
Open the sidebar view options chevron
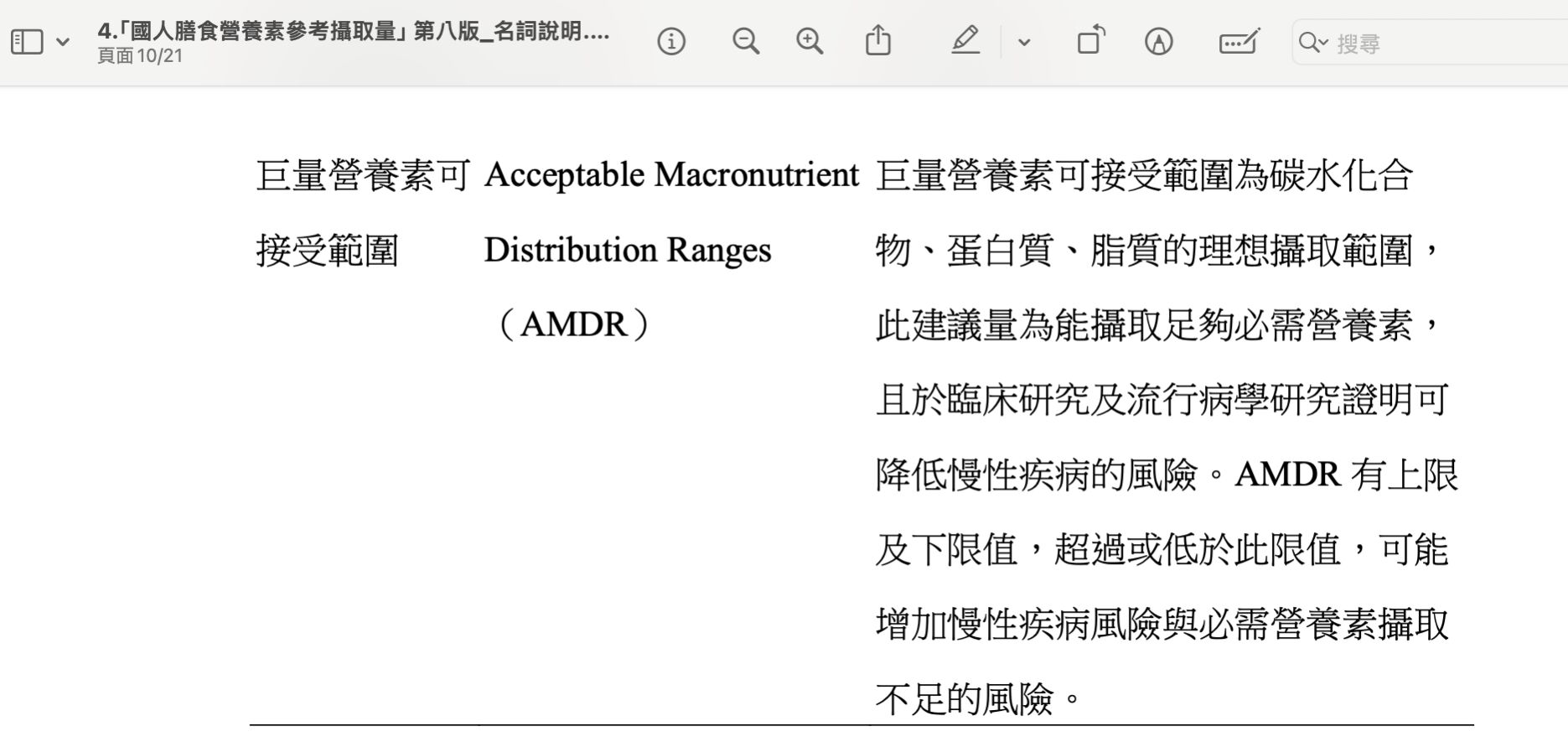click(x=63, y=42)
